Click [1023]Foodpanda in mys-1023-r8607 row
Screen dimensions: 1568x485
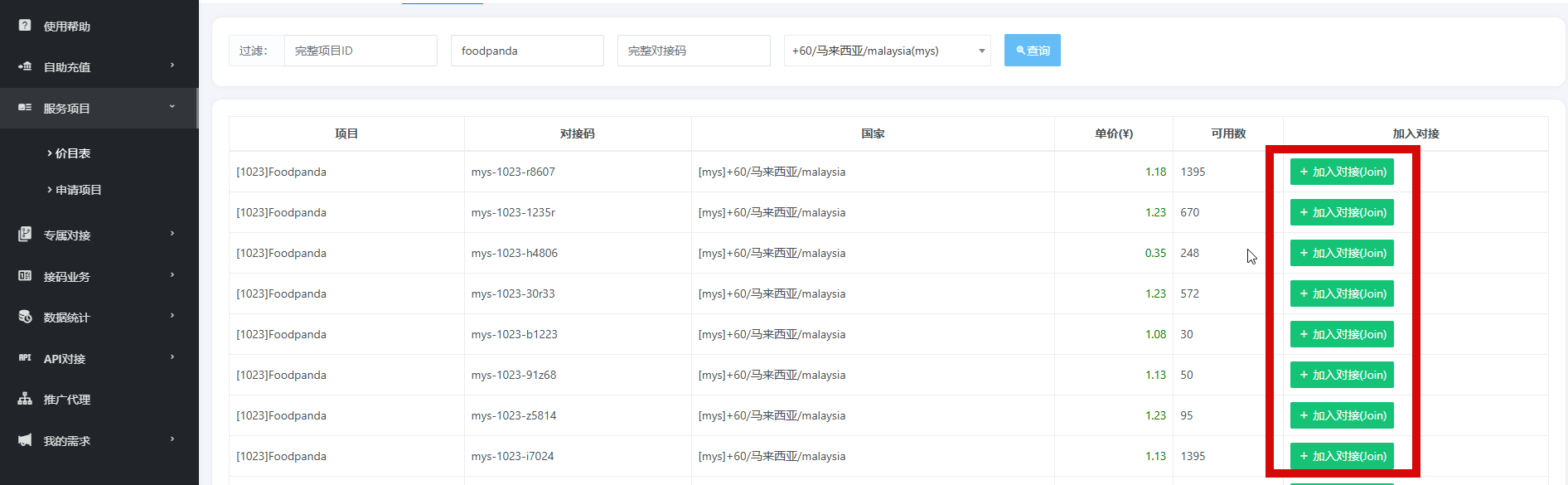[x=281, y=172]
